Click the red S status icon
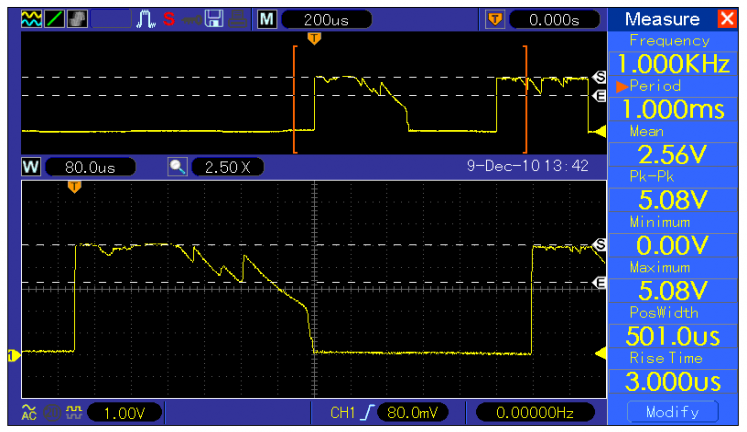 (x=169, y=19)
